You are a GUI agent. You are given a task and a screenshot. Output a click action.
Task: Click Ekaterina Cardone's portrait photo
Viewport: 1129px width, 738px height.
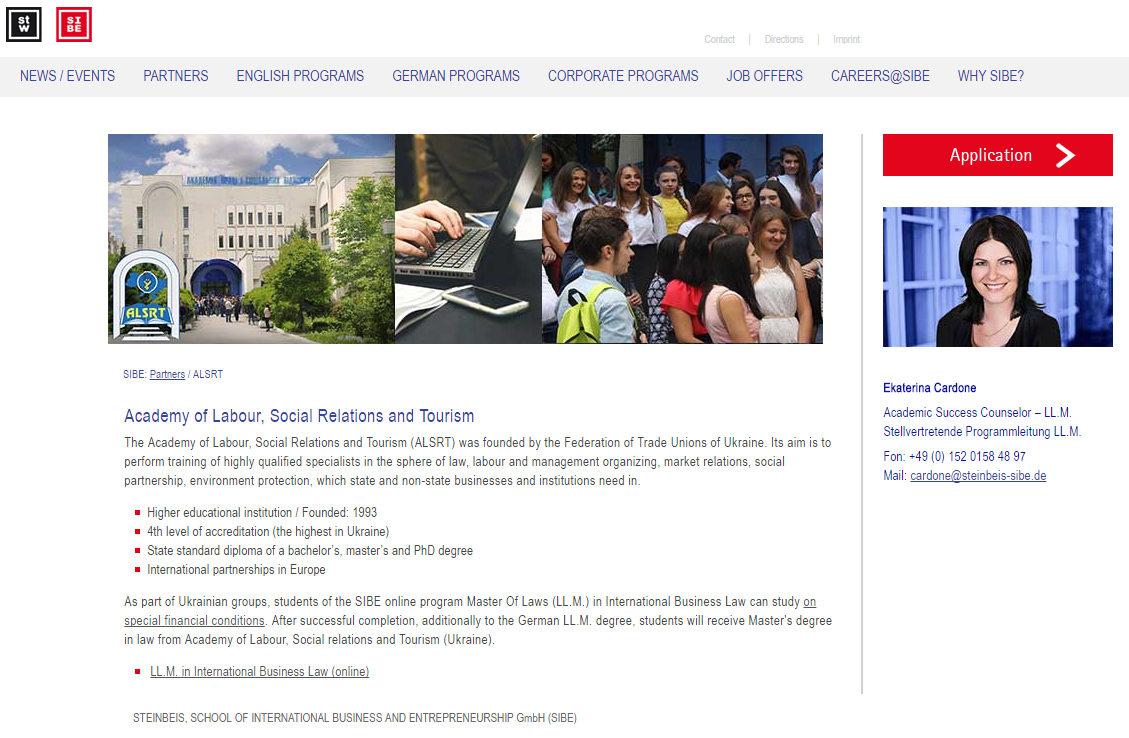(998, 277)
